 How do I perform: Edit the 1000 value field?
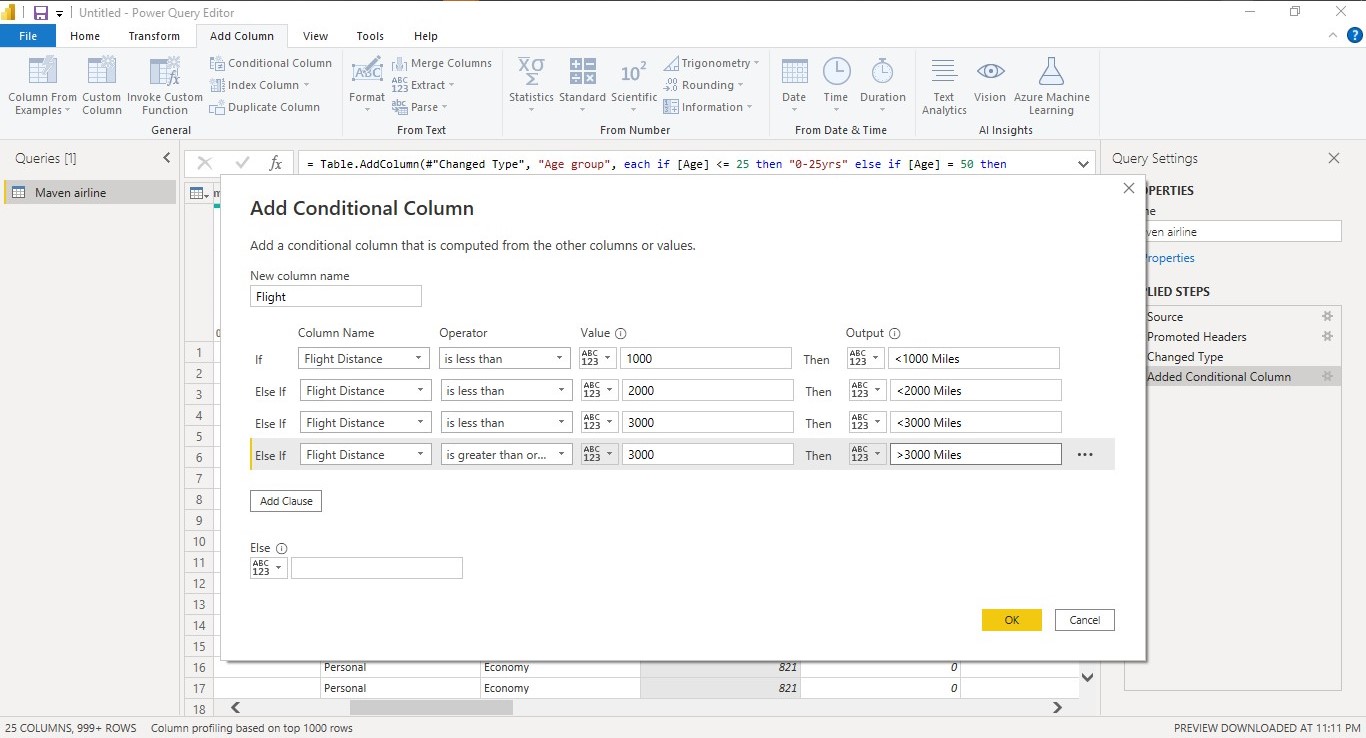(x=706, y=359)
